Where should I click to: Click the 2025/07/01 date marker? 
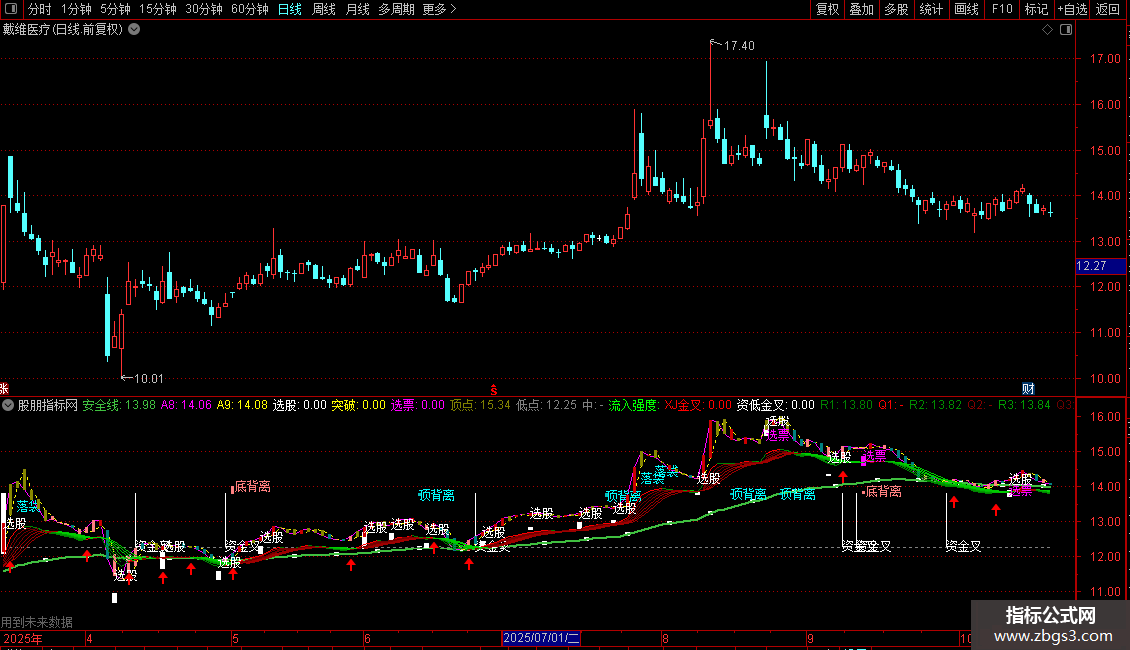(x=541, y=638)
